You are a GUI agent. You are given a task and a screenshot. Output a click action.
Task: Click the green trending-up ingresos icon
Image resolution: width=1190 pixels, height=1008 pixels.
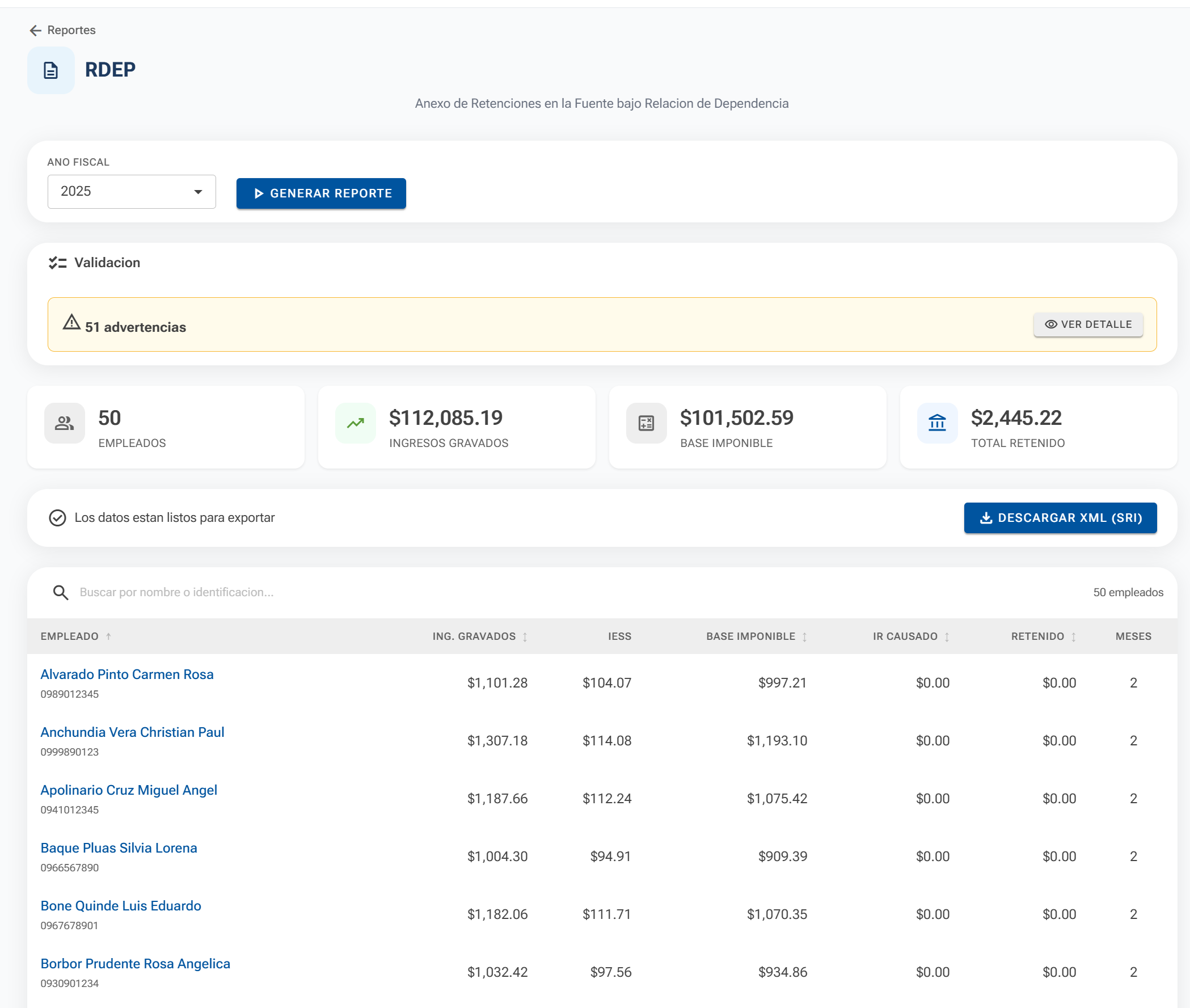355,423
